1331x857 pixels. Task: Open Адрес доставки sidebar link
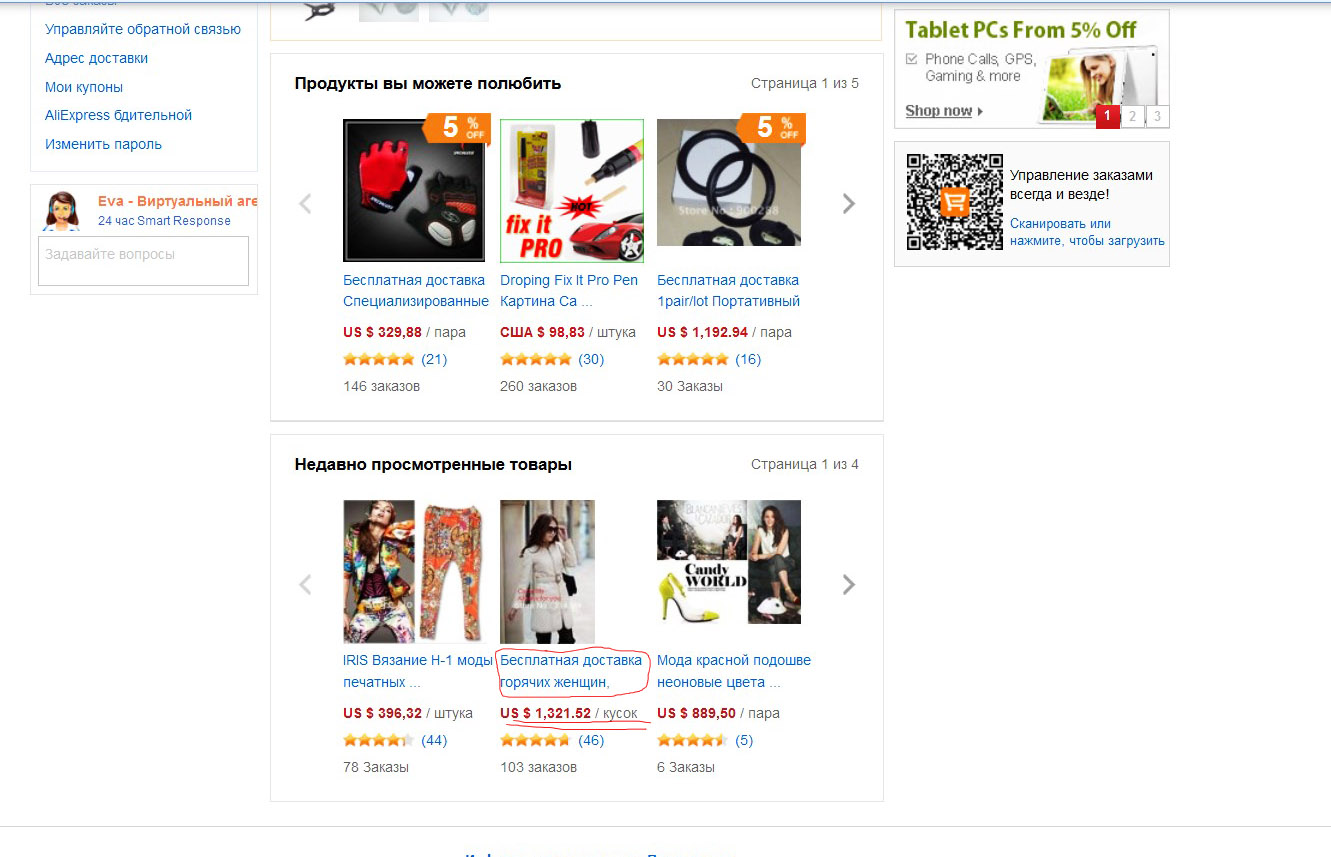pos(96,58)
